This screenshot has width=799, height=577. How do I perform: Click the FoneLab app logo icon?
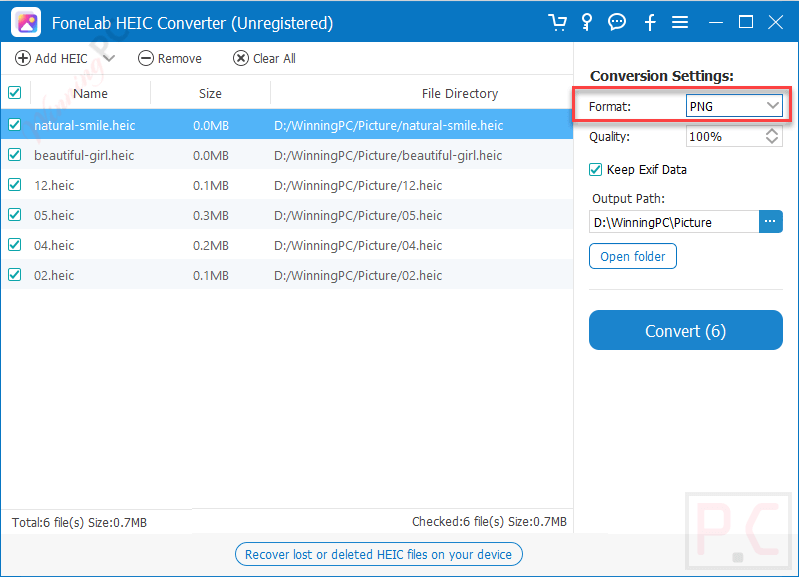tap(26, 22)
